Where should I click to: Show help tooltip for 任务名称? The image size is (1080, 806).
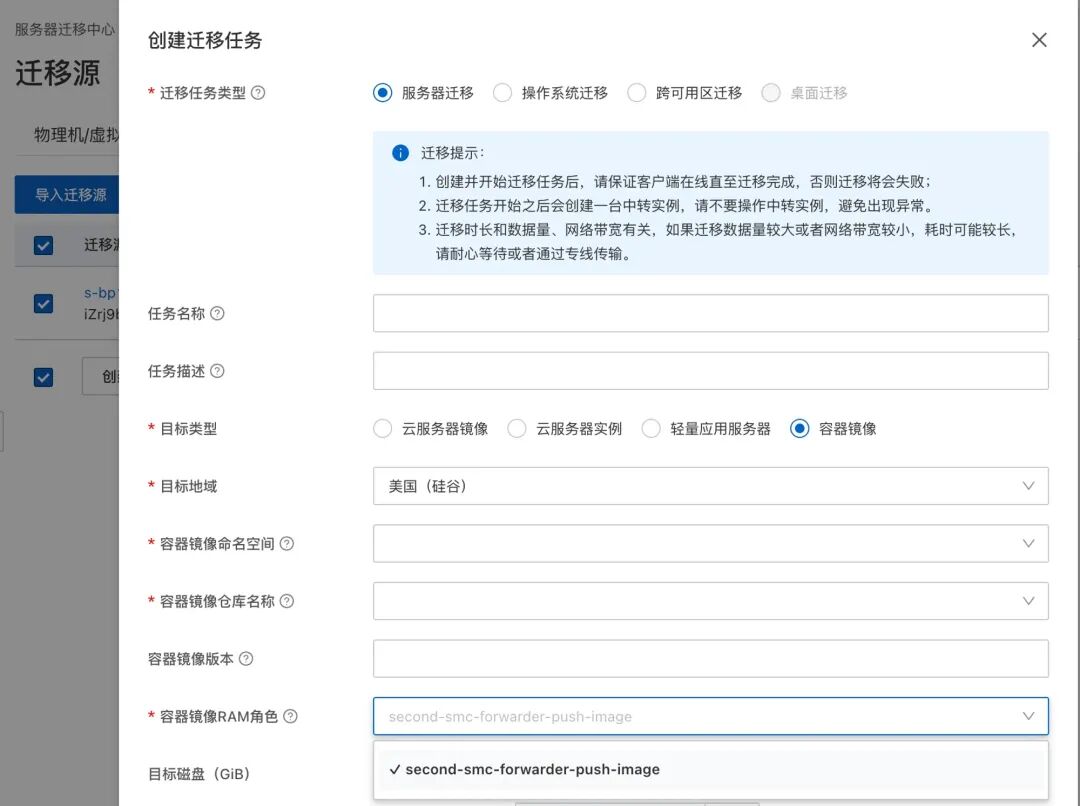[x=217, y=313]
